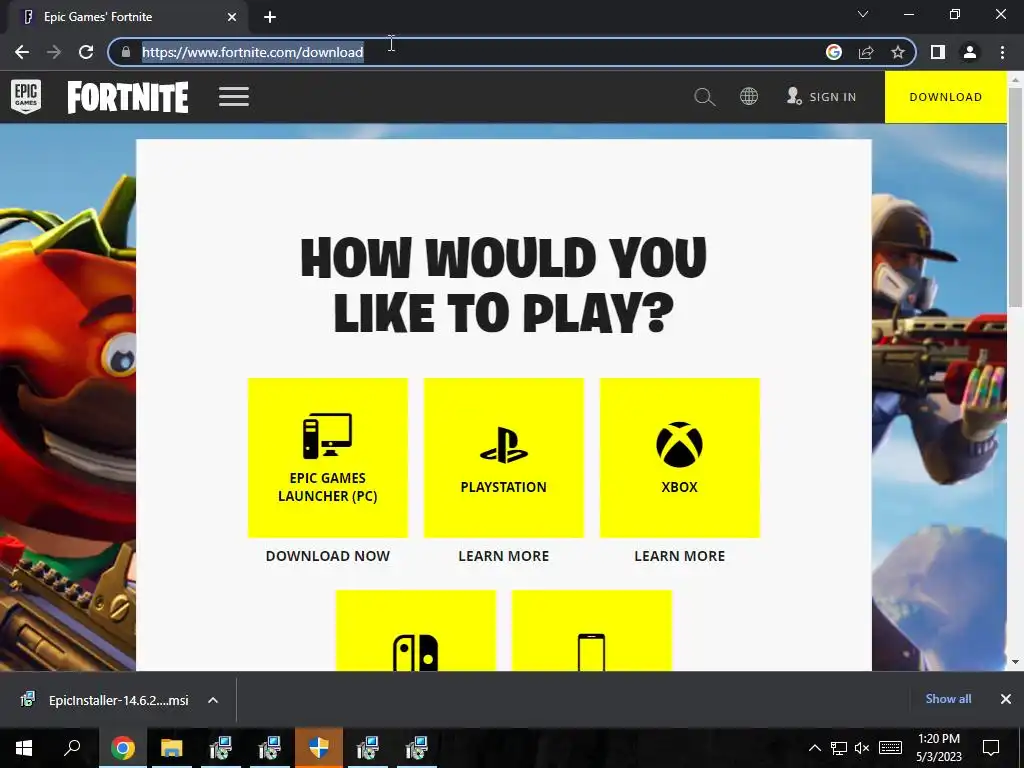View site information lock icon
The image size is (1024, 768).
click(126, 52)
